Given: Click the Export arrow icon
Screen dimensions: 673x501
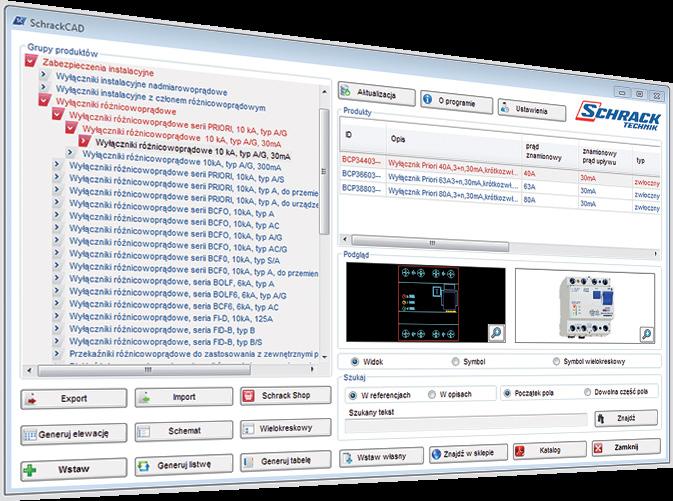Looking at the screenshot, I should click(31, 400).
